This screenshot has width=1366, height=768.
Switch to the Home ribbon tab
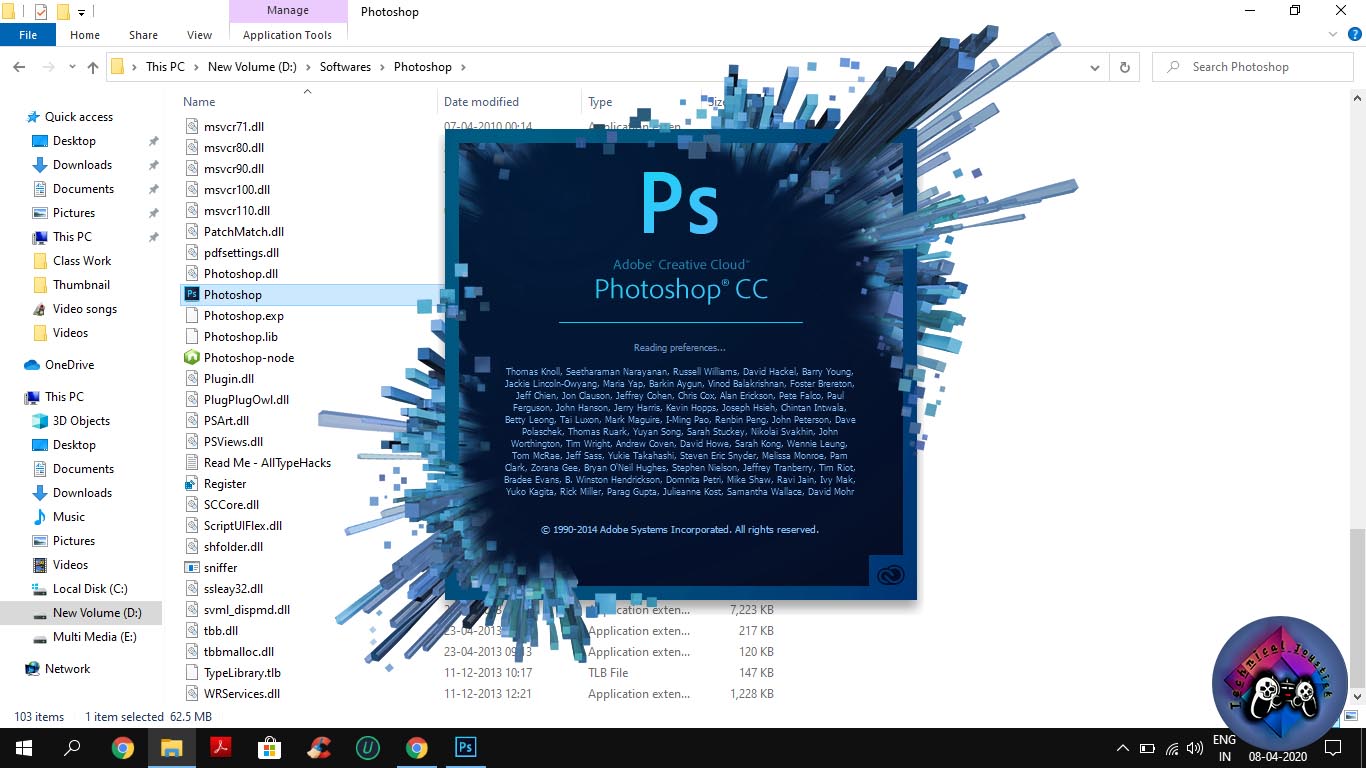pos(85,35)
